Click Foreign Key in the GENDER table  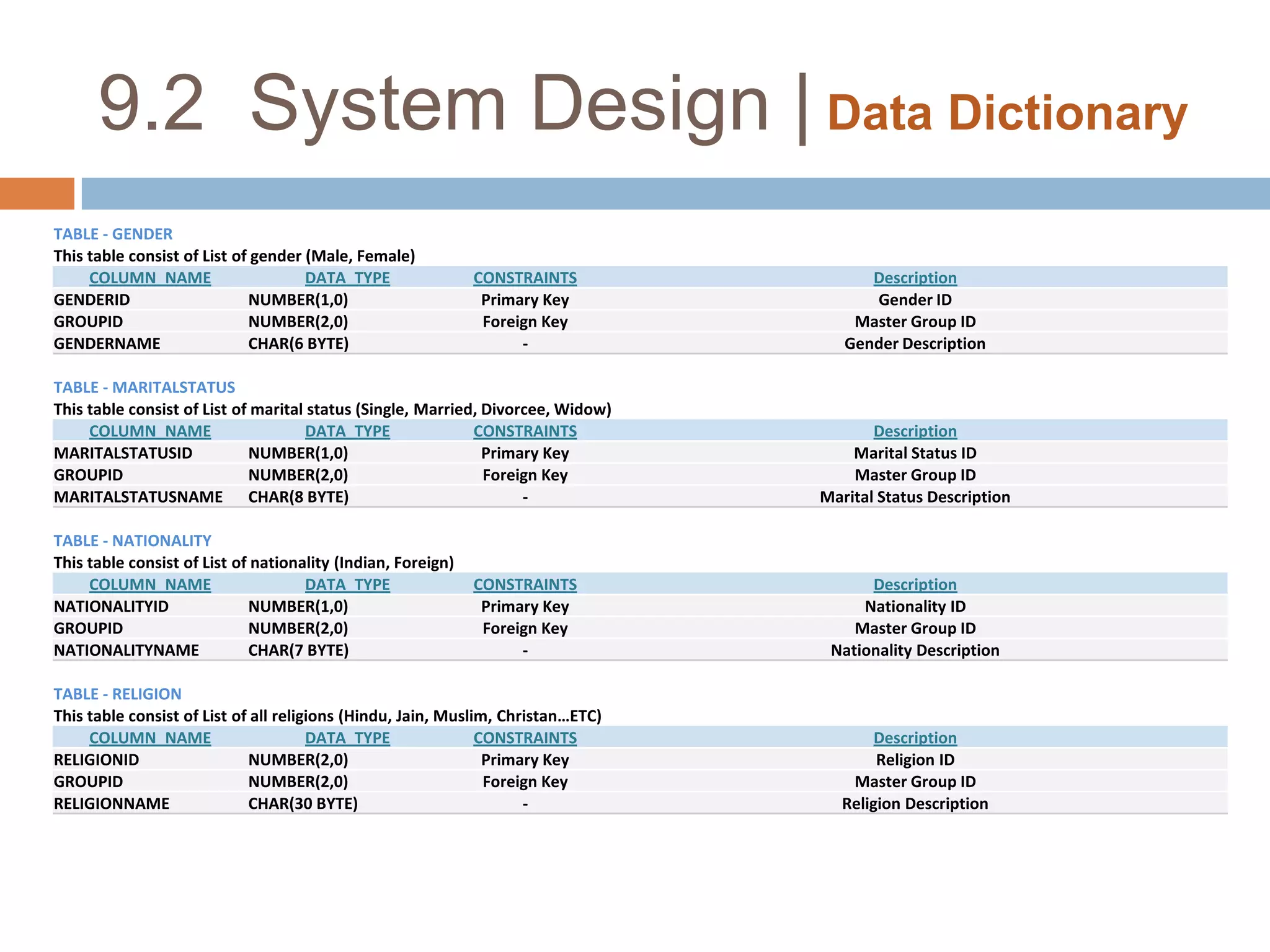pos(525,322)
